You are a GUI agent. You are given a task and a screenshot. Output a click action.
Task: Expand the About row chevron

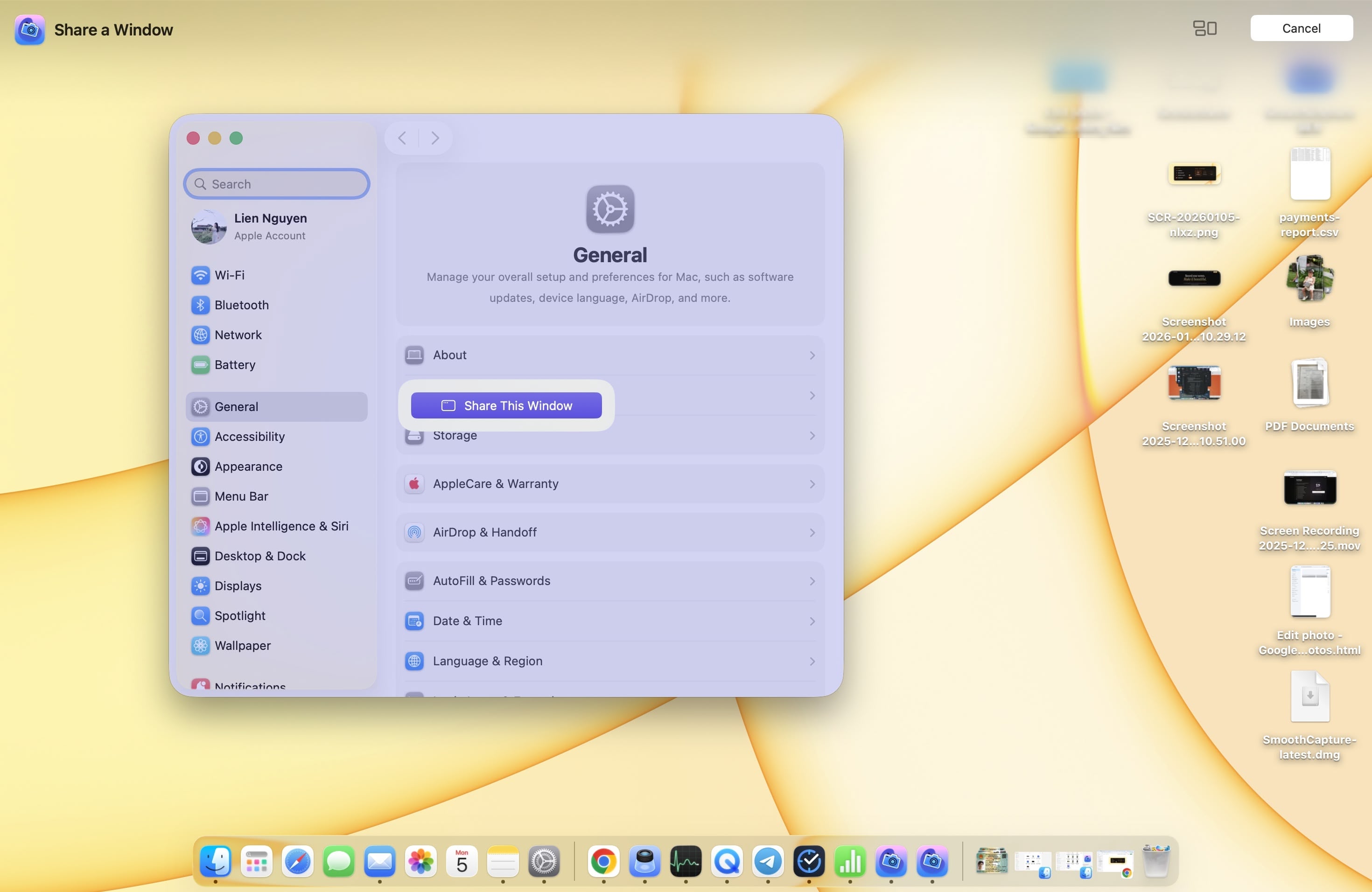pyautogui.click(x=812, y=355)
